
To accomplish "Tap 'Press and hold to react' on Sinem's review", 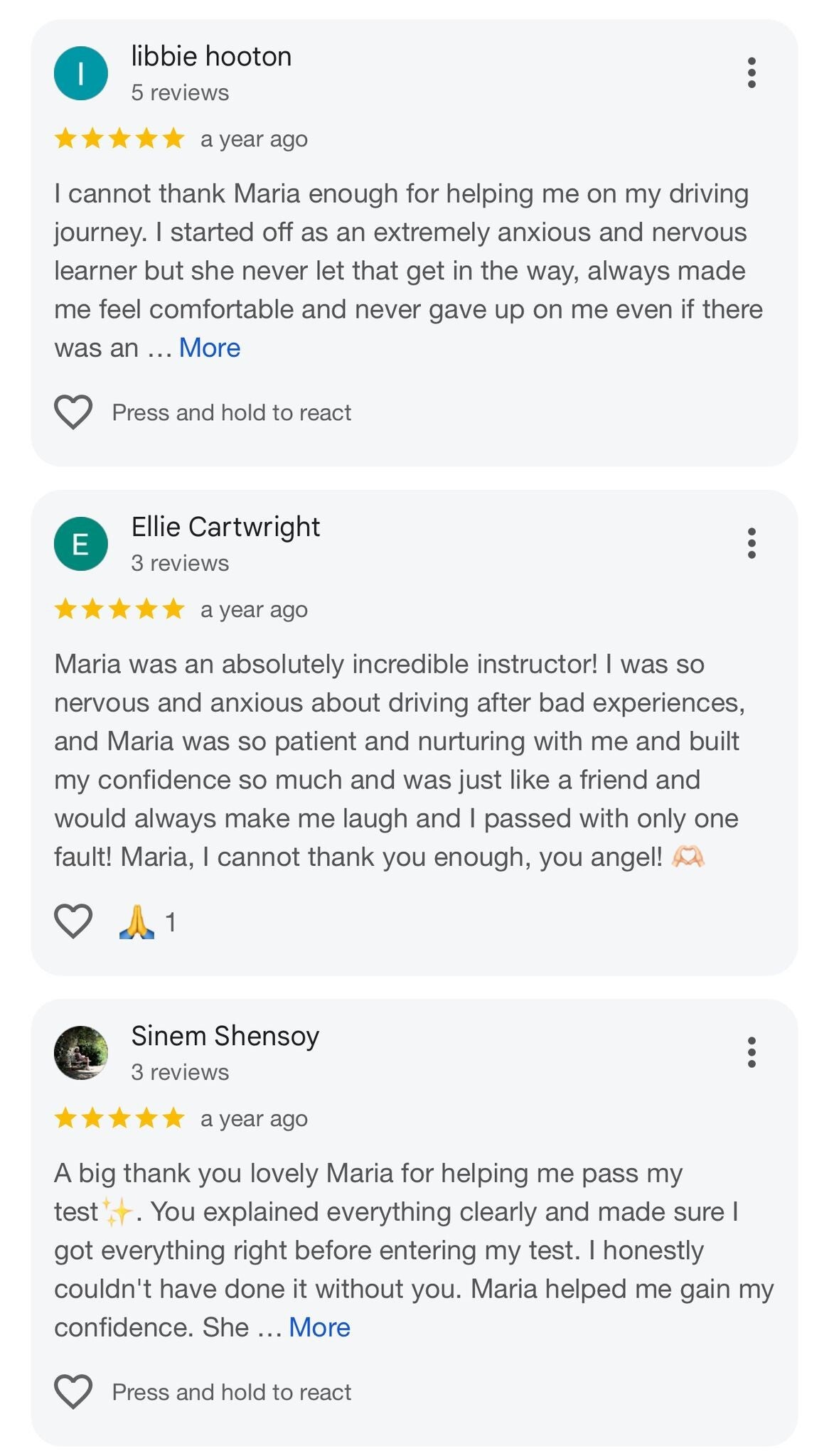I will pos(232,1393).
